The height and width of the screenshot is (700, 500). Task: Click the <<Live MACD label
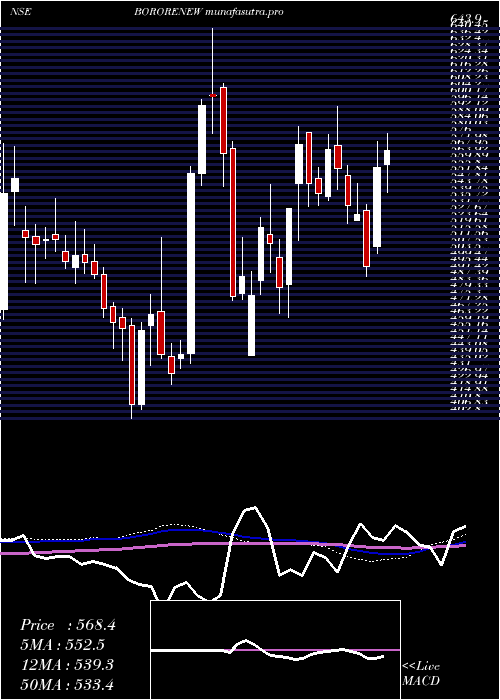[421, 674]
